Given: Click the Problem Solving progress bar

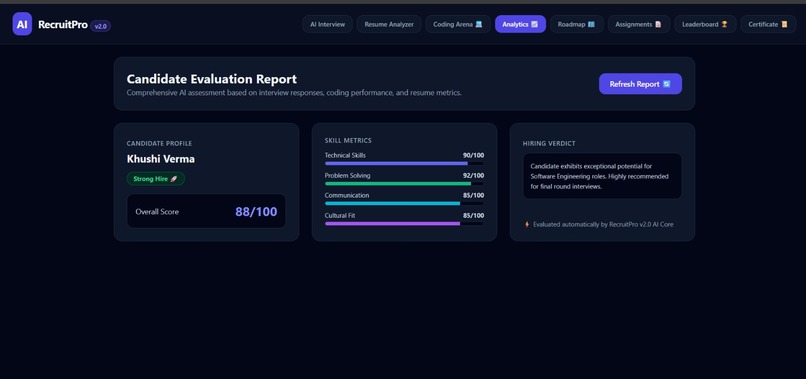Looking at the screenshot, I should (x=404, y=184).
